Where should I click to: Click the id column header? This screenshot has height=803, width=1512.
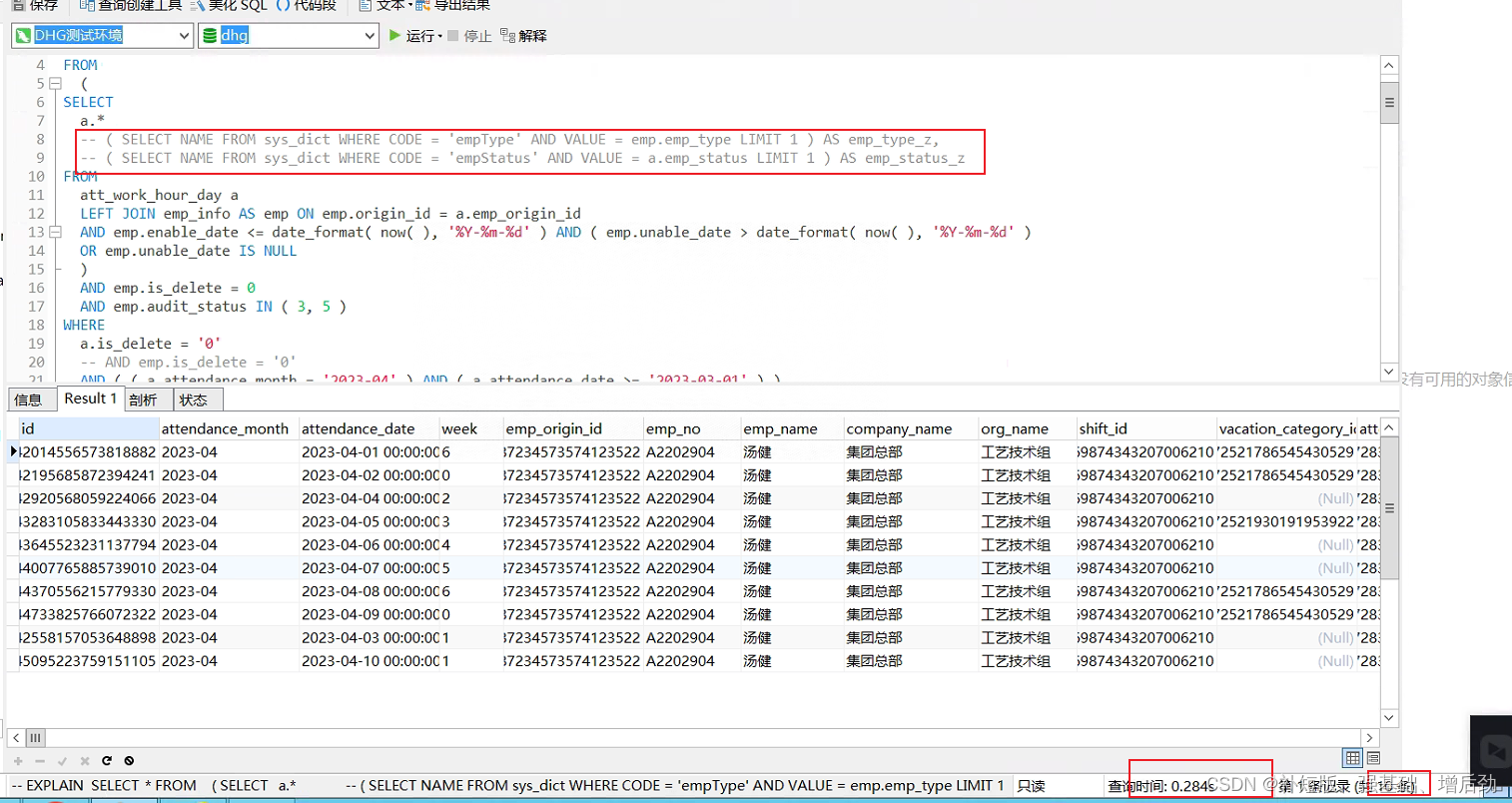pos(89,428)
